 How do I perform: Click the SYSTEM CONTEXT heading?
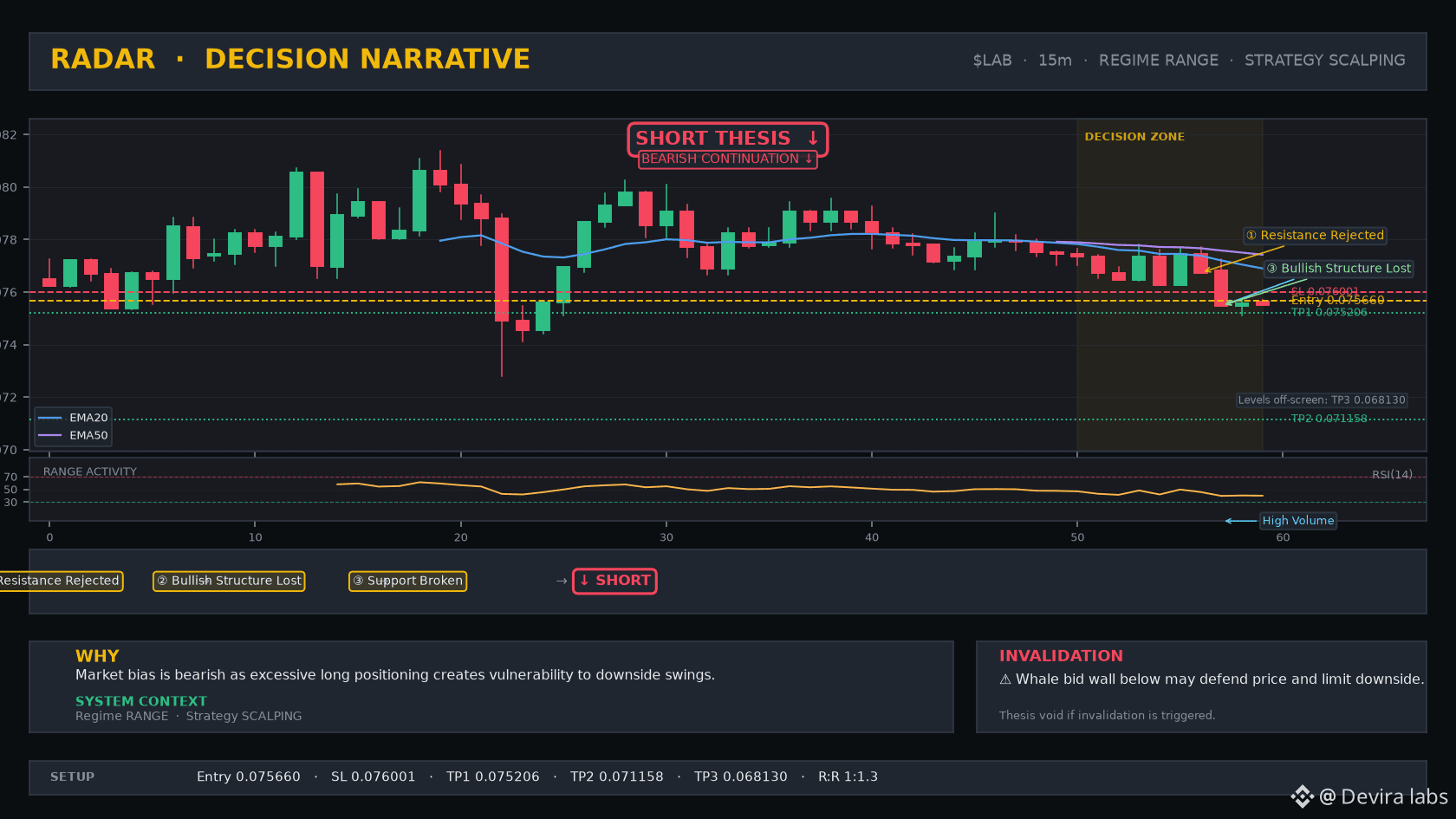[x=141, y=701]
